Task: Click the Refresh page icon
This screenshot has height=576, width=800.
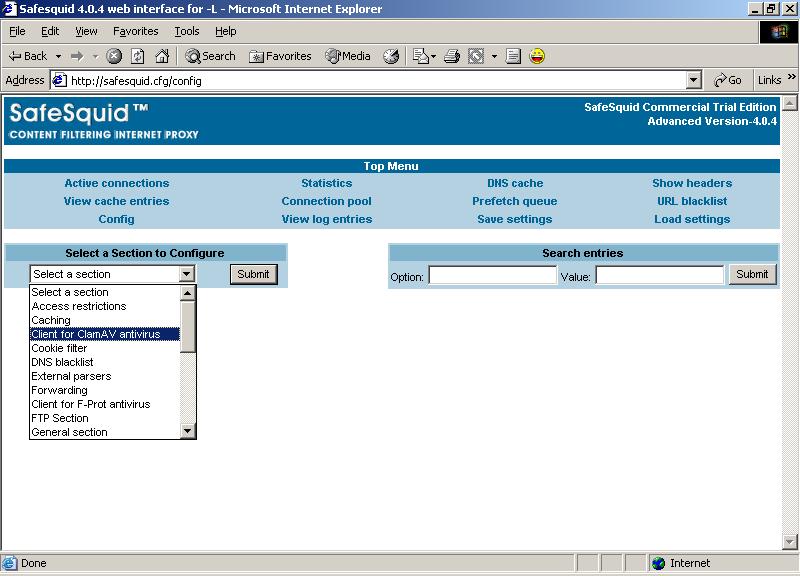Action: coord(138,56)
